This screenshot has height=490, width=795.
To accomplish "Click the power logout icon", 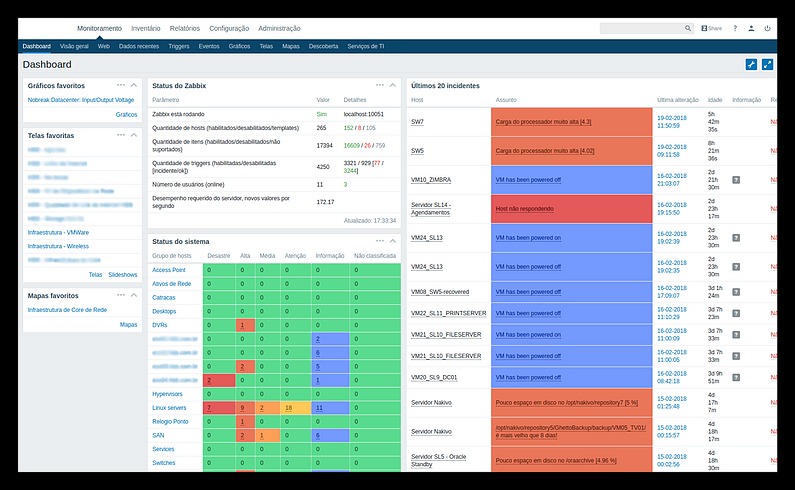I will pos(767,29).
